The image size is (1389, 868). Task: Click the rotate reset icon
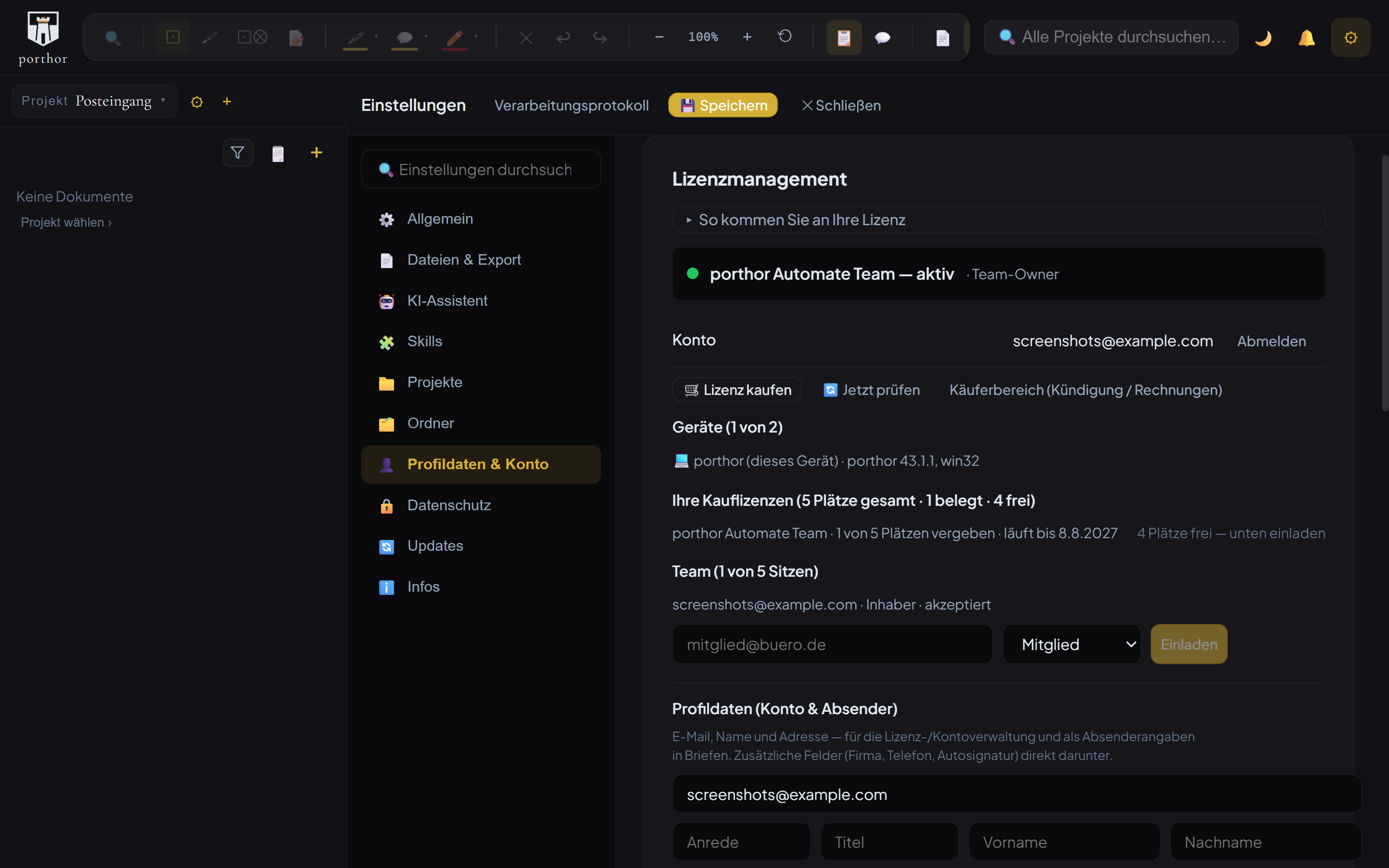pyautogui.click(x=785, y=37)
